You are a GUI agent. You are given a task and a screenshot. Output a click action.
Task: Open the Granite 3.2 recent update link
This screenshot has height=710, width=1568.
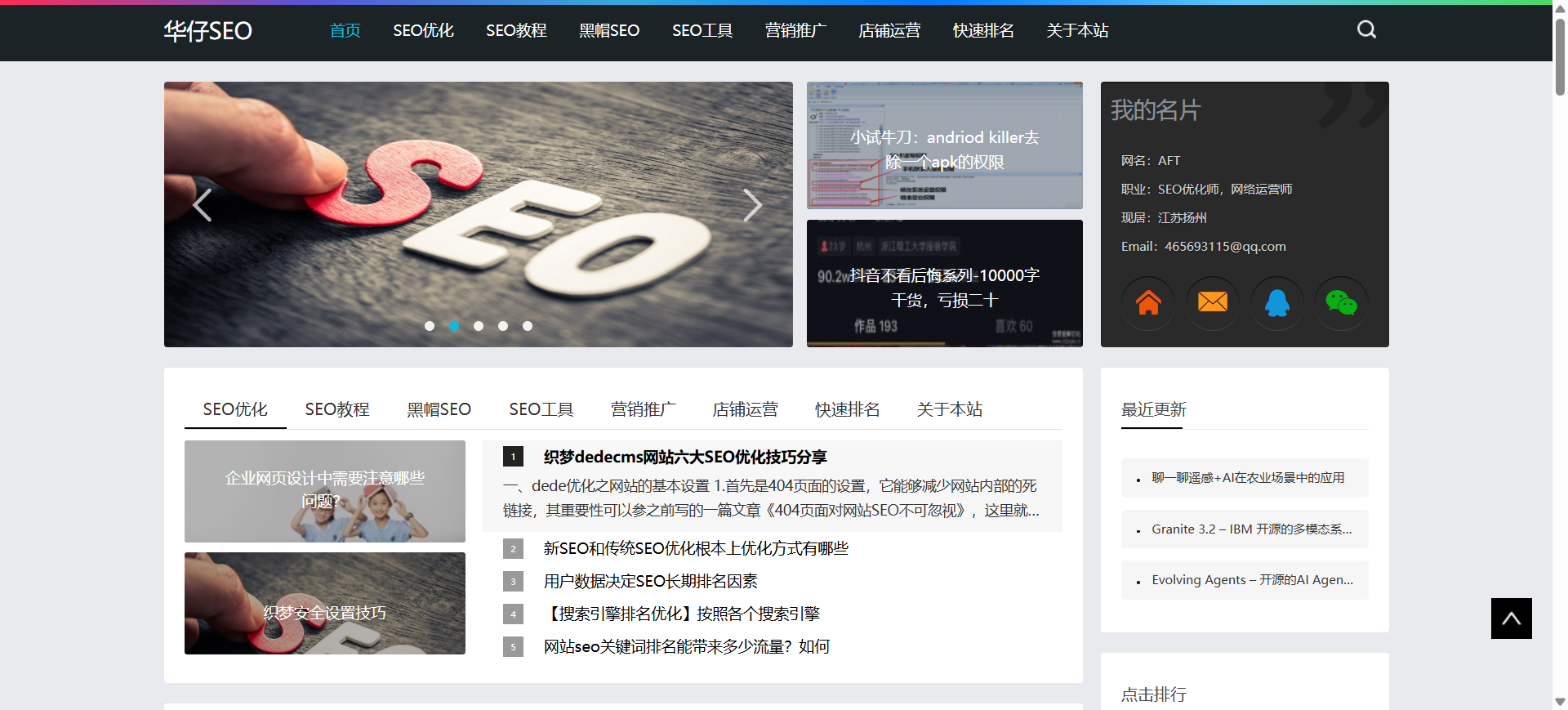1251,529
